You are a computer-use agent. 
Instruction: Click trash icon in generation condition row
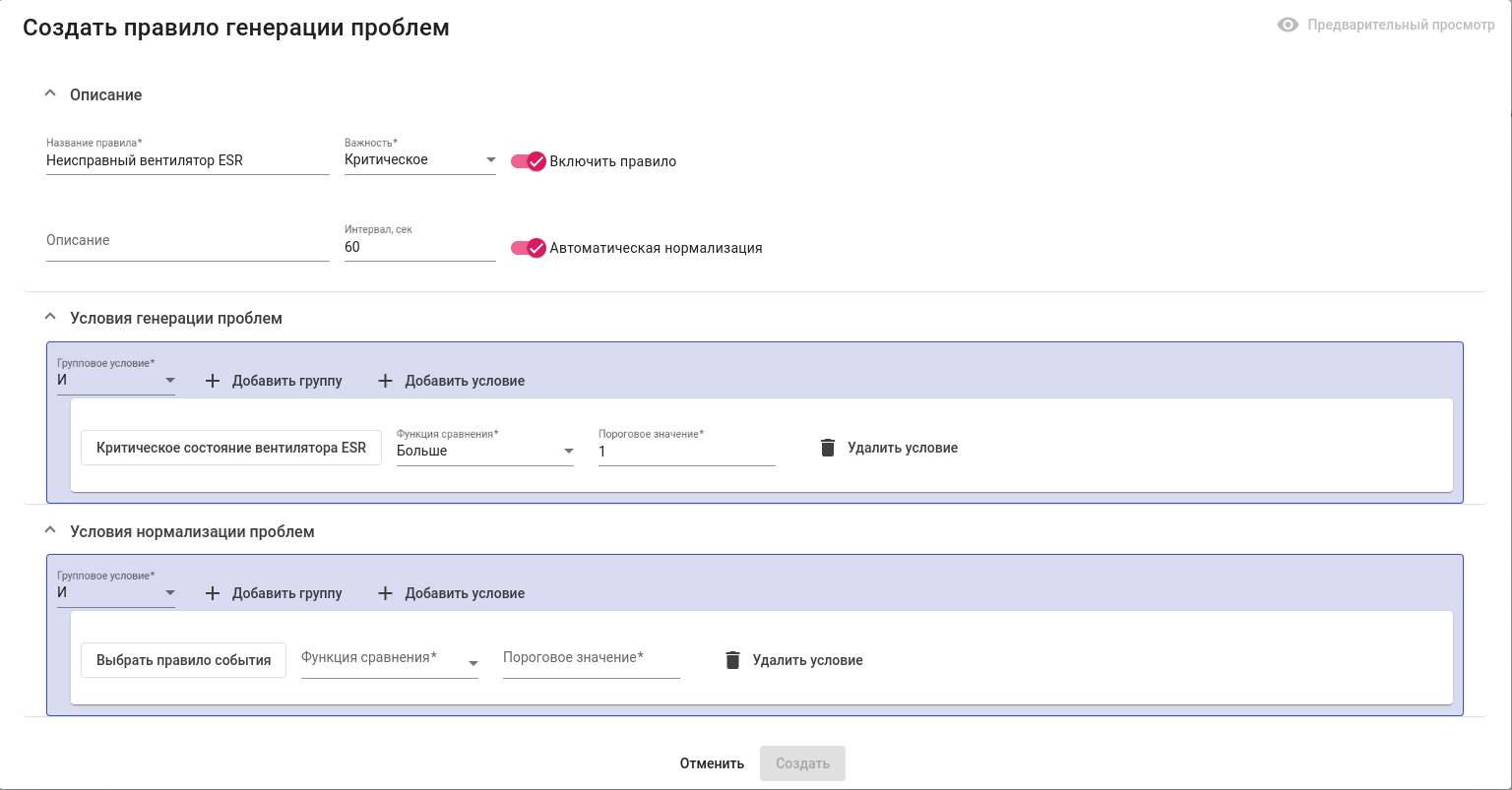tap(828, 448)
